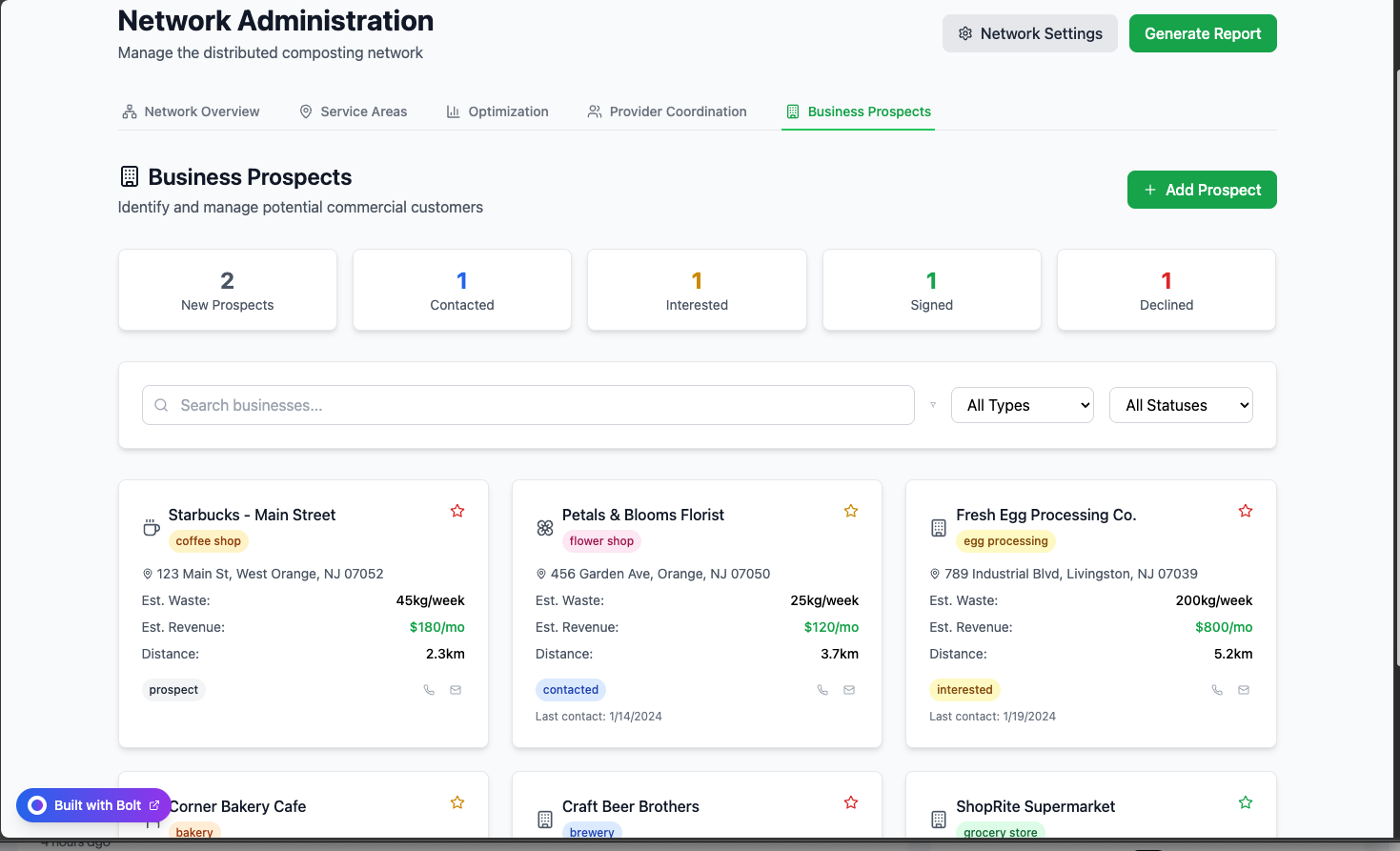Click map pin icon at 789 Industrial Blvd address

click(935, 574)
